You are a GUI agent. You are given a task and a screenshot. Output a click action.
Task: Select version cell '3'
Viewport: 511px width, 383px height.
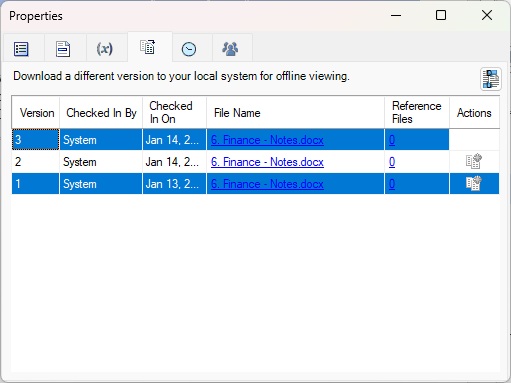click(x=36, y=139)
